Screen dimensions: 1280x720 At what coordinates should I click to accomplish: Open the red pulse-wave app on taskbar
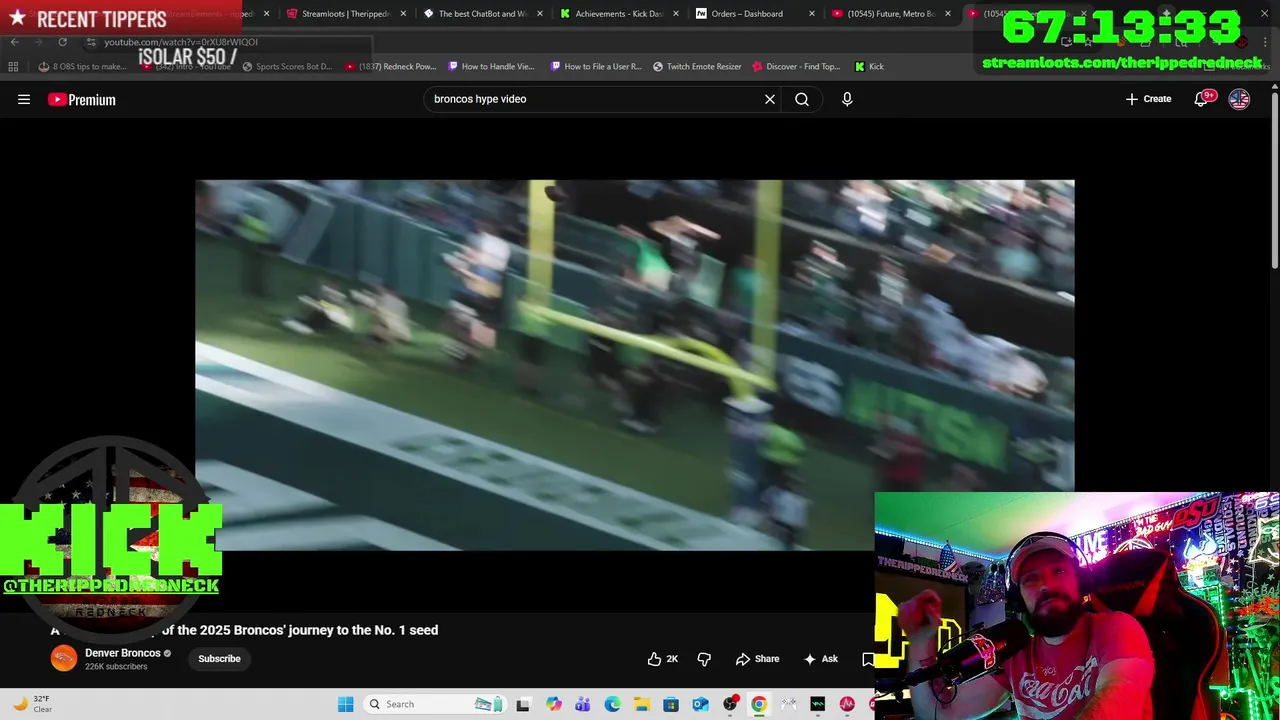(x=847, y=704)
